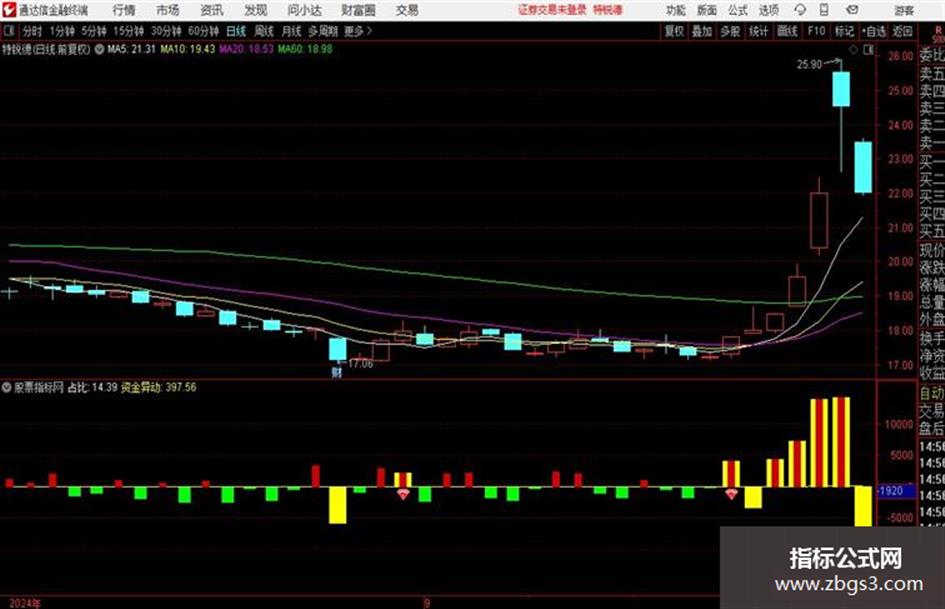Open the 功能 menu
Screen dimensions: 945x609
(x=676, y=10)
